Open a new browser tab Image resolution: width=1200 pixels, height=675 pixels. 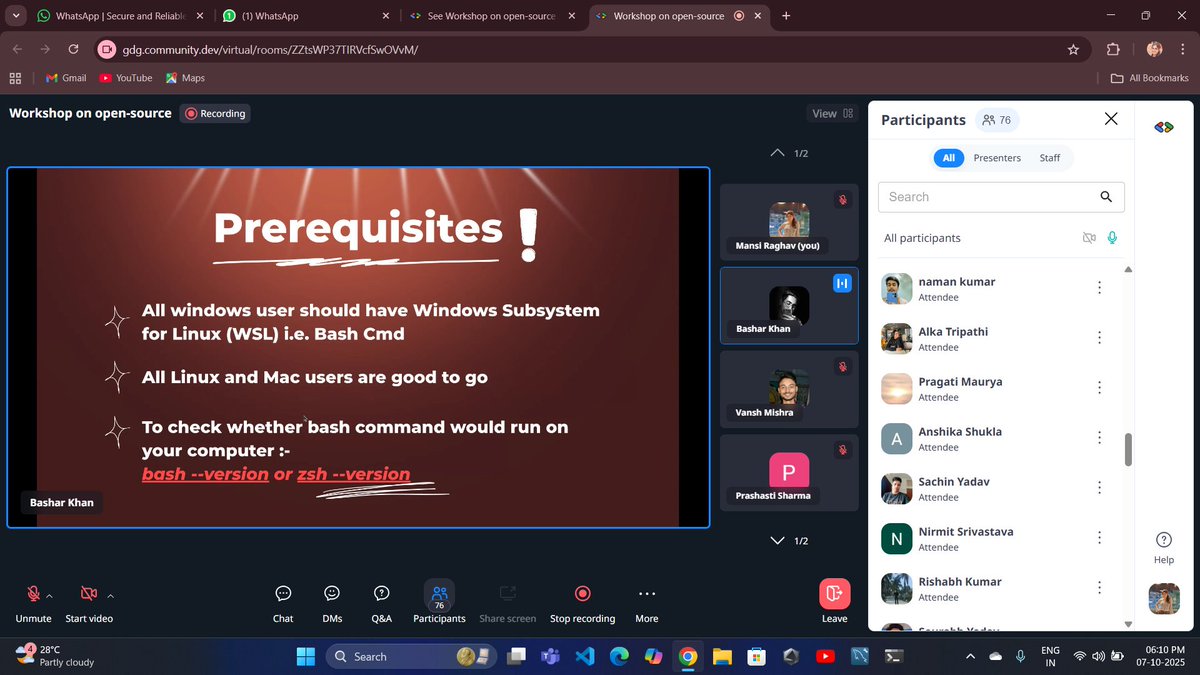point(786,16)
